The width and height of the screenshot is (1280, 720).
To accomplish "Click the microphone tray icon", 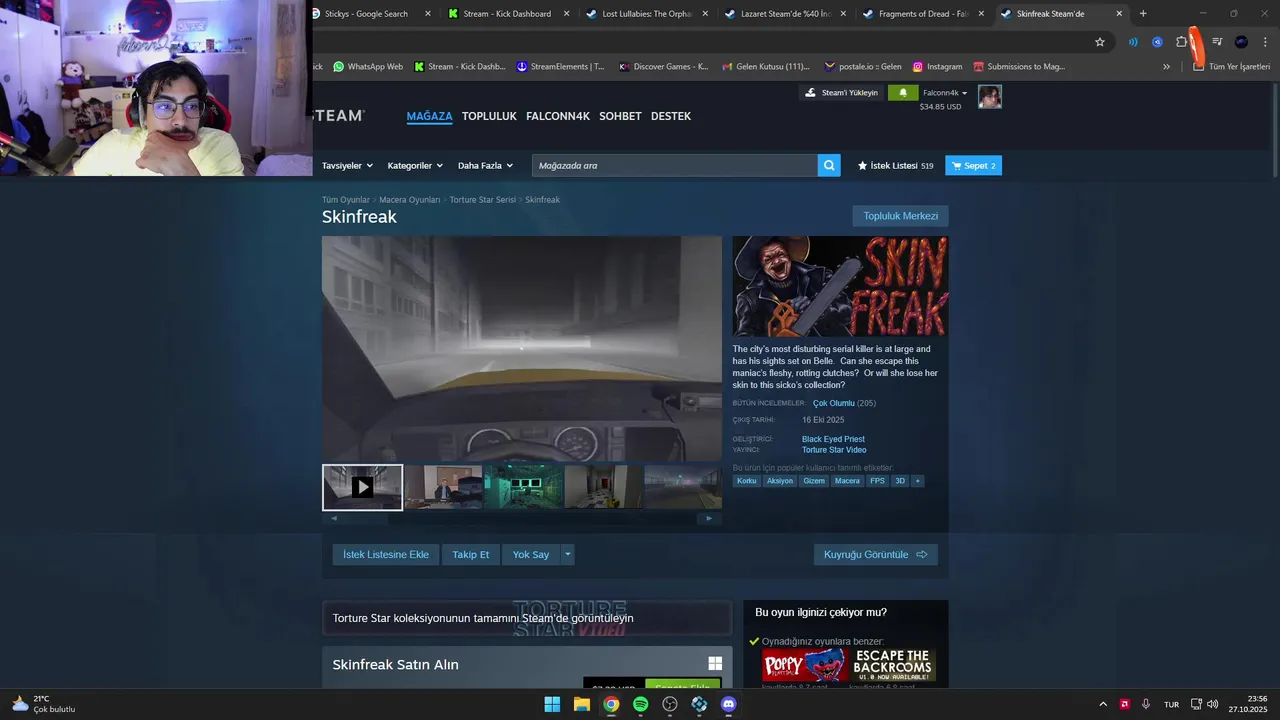I will point(1146,704).
